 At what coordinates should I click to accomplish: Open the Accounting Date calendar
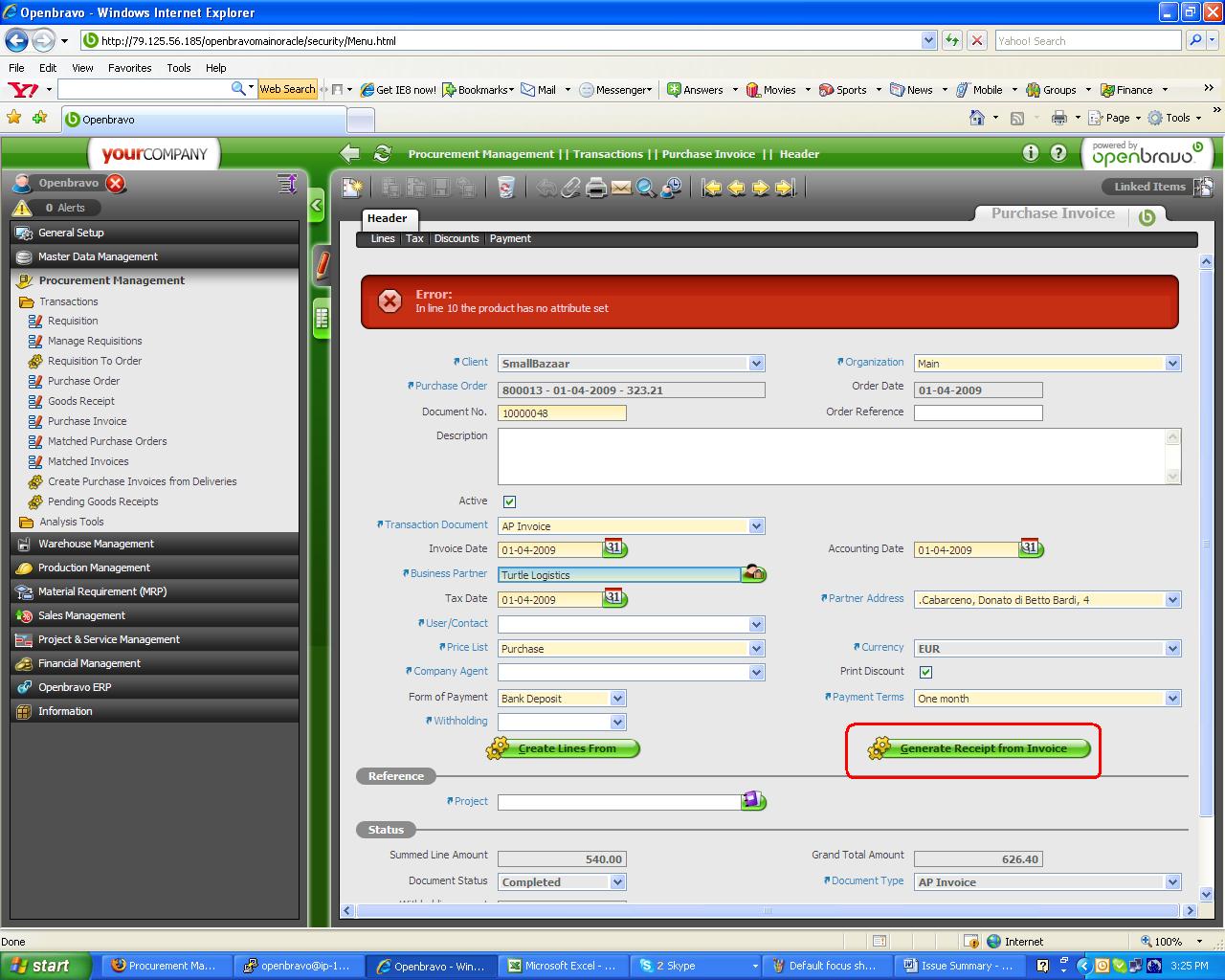1031,548
